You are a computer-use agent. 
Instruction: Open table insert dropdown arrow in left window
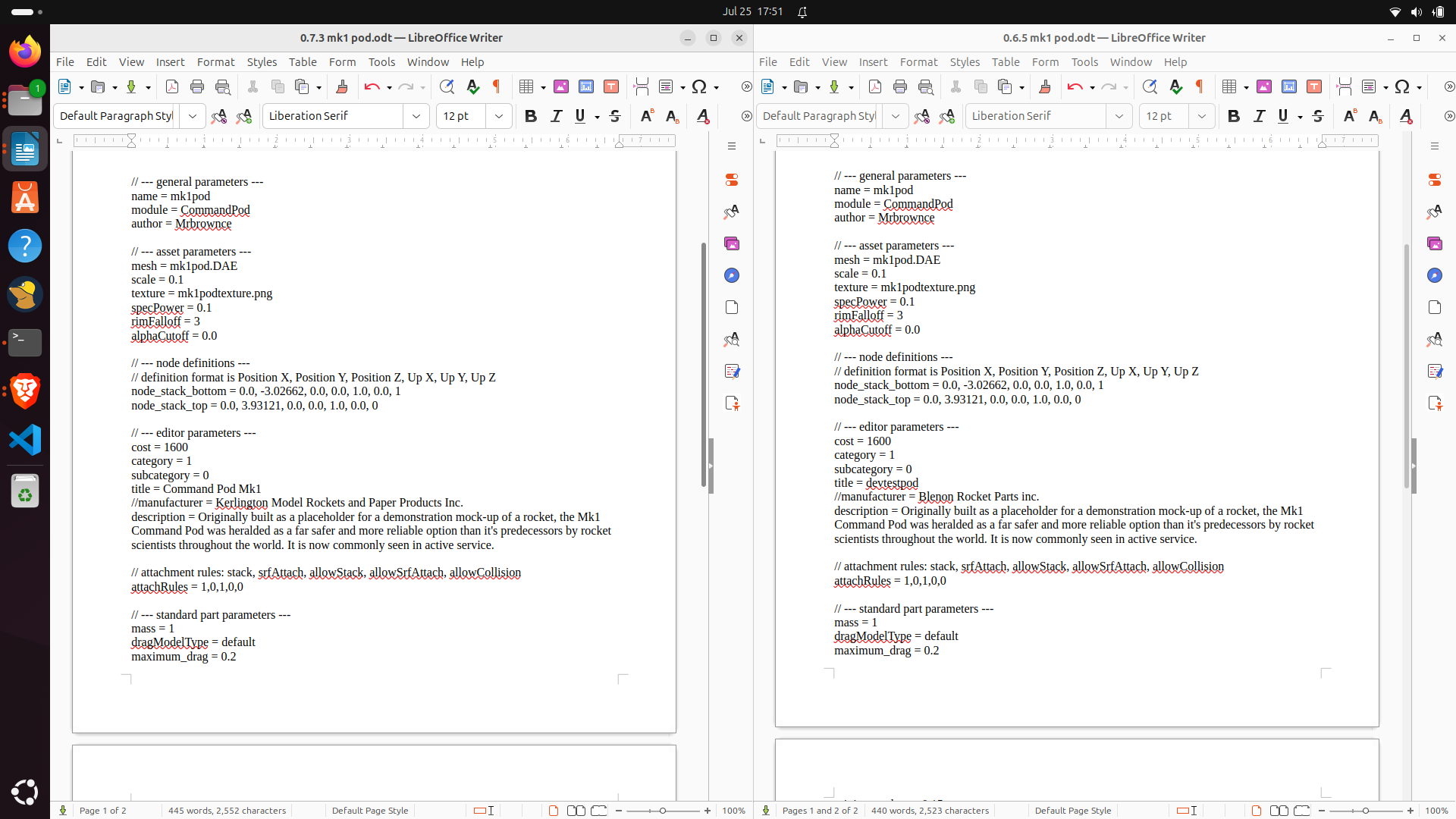click(x=543, y=87)
